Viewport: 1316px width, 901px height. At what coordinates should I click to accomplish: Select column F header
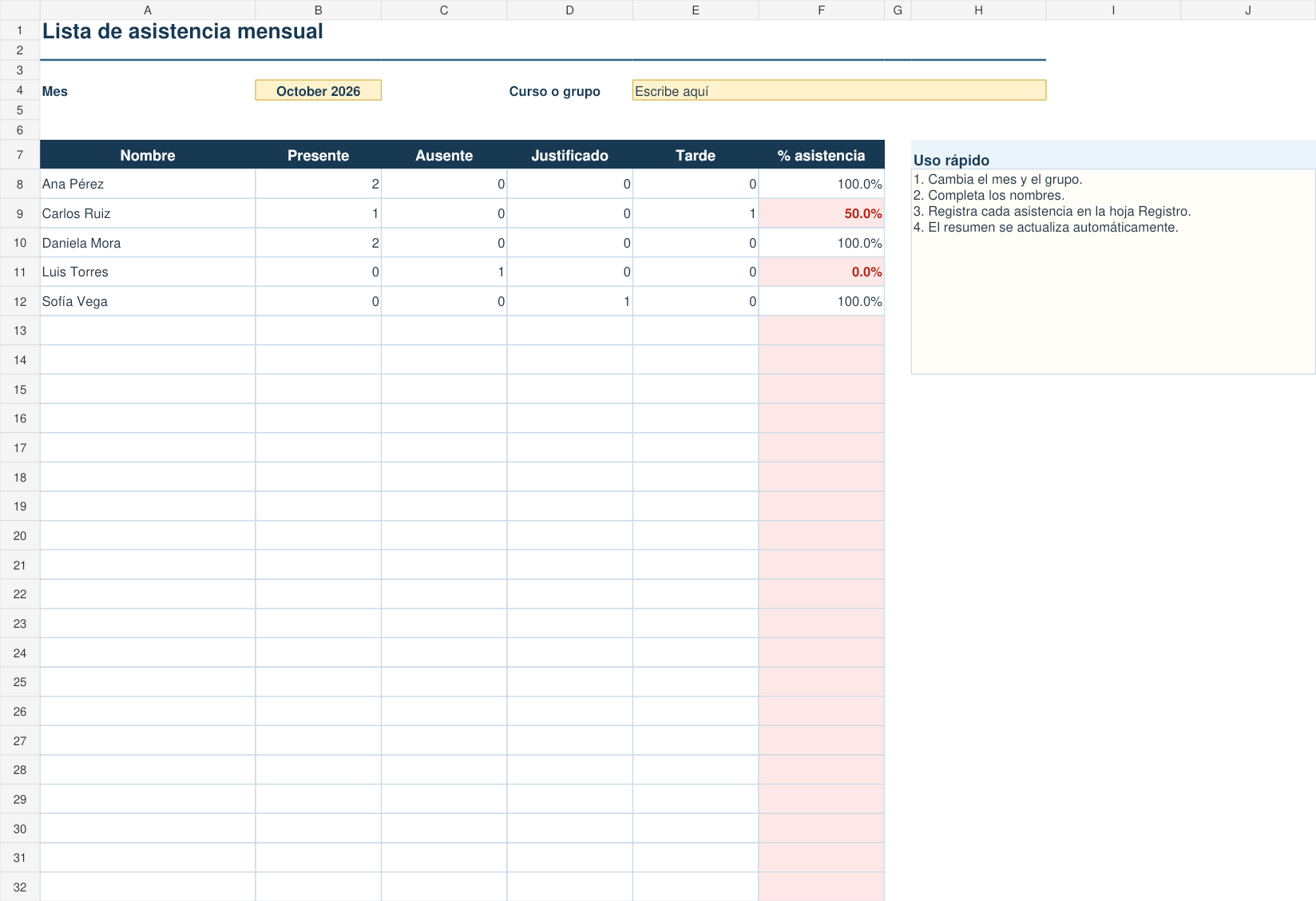coord(821,10)
